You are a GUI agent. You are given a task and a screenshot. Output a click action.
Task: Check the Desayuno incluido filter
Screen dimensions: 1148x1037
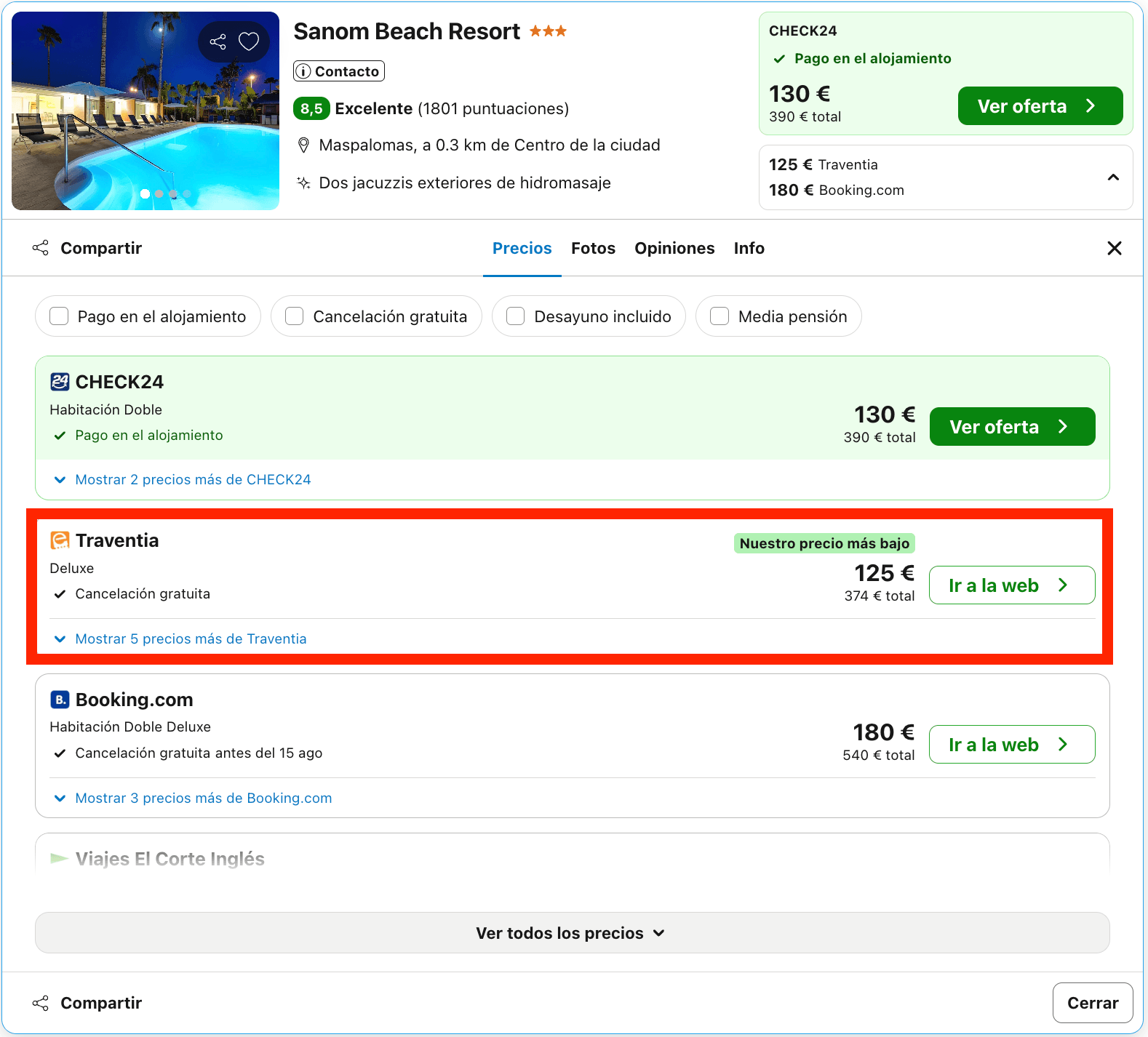516,316
